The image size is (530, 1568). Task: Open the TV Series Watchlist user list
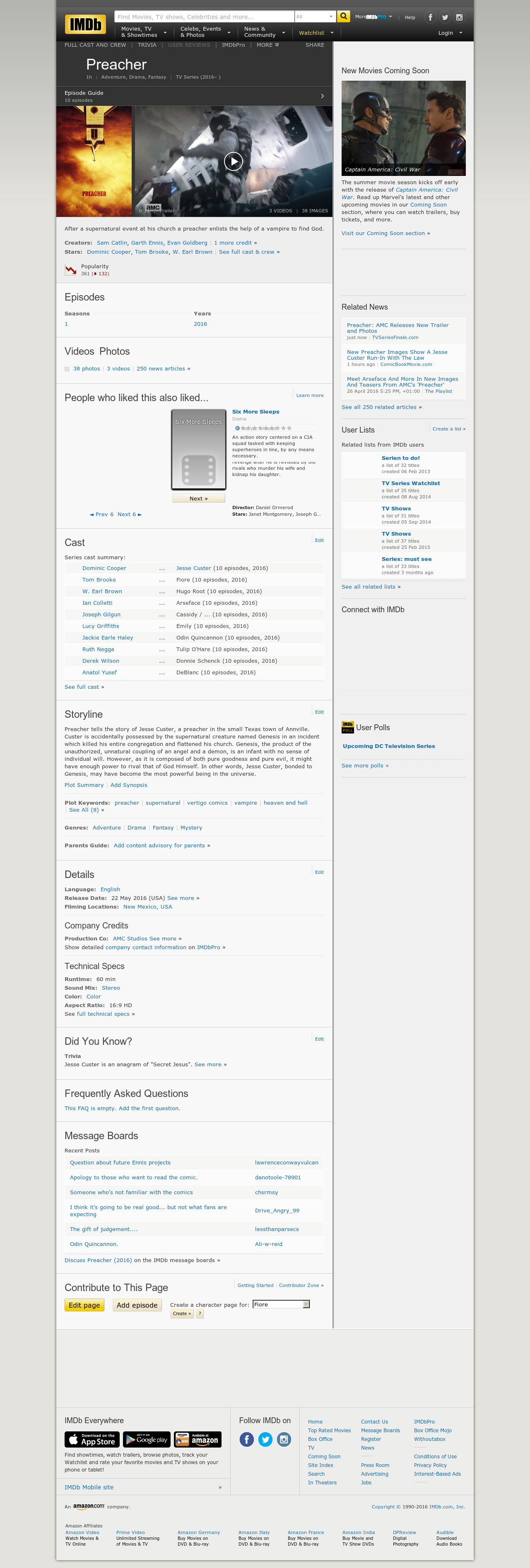tap(411, 483)
